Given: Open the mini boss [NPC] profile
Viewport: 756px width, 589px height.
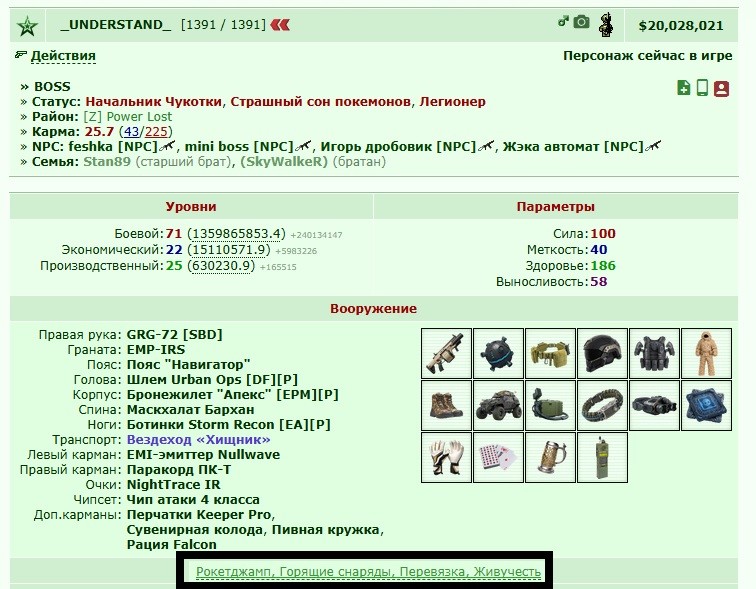Looking at the screenshot, I should pyautogui.click(x=239, y=147).
